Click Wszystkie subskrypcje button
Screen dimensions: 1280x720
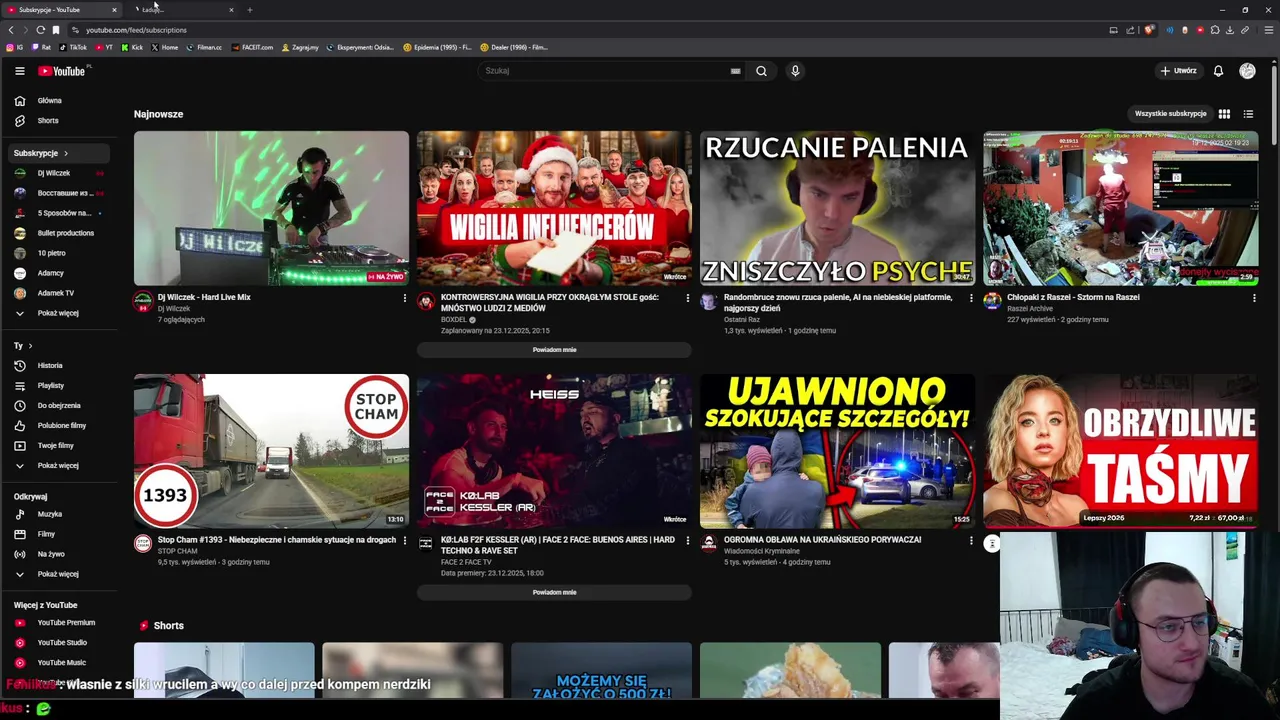coord(1170,114)
